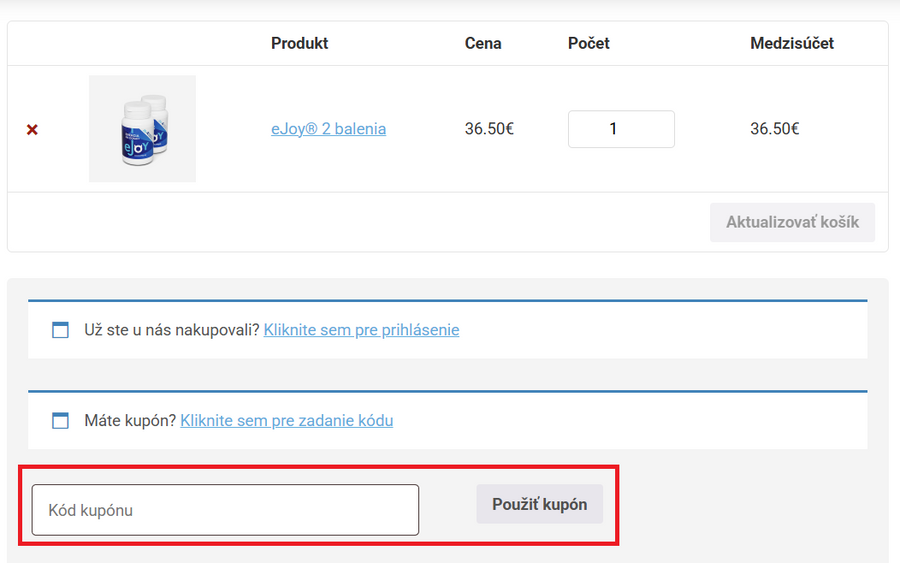Click the 36.50€ price under Cena

489,129
